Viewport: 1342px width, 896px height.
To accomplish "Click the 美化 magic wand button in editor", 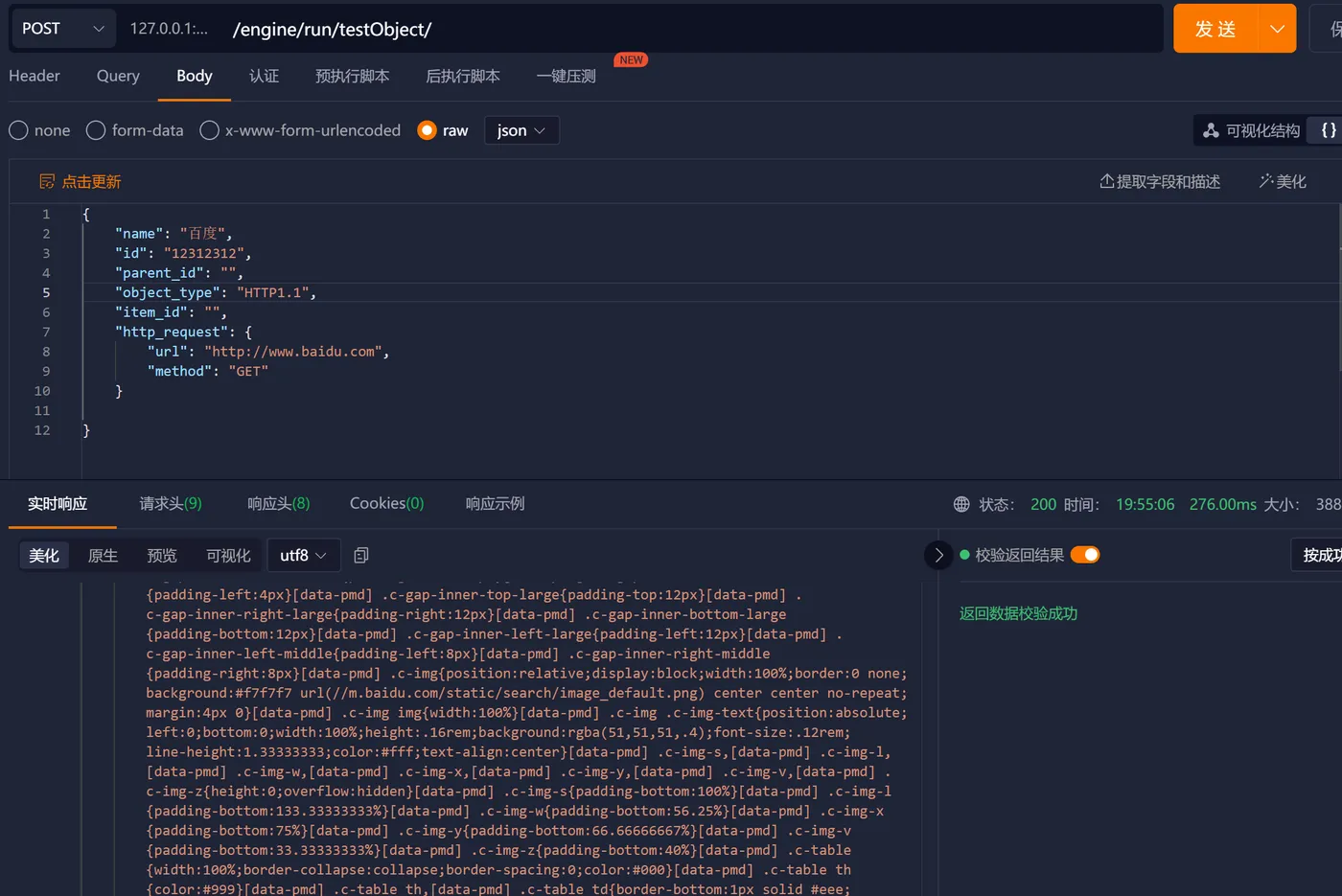I will click(1283, 181).
